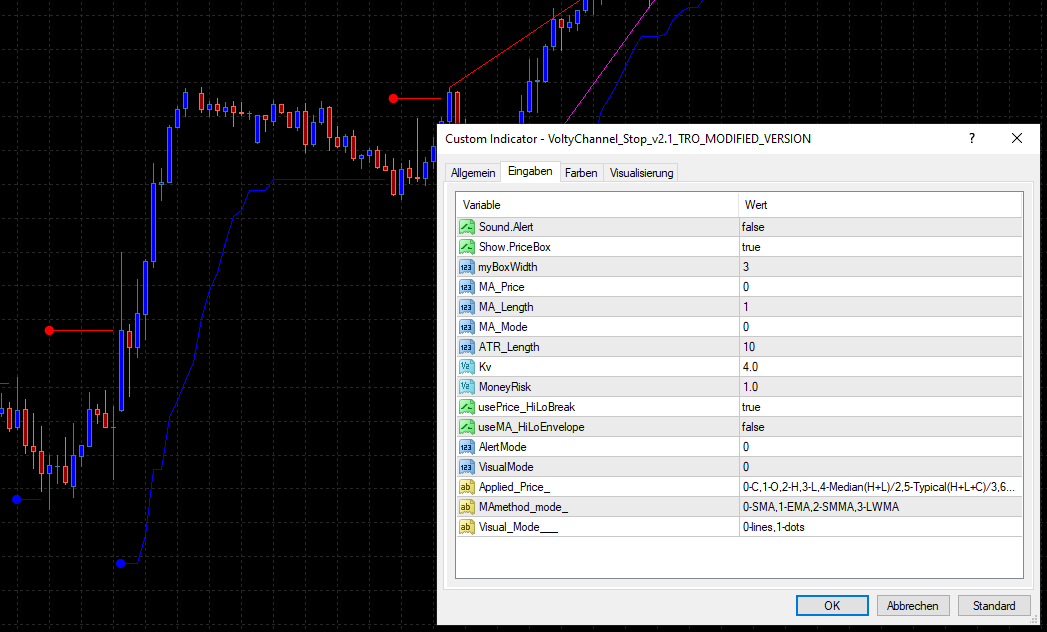Viewport: 1047px width, 632px height.
Task: Click the dialog help question mark
Action: coord(972,138)
